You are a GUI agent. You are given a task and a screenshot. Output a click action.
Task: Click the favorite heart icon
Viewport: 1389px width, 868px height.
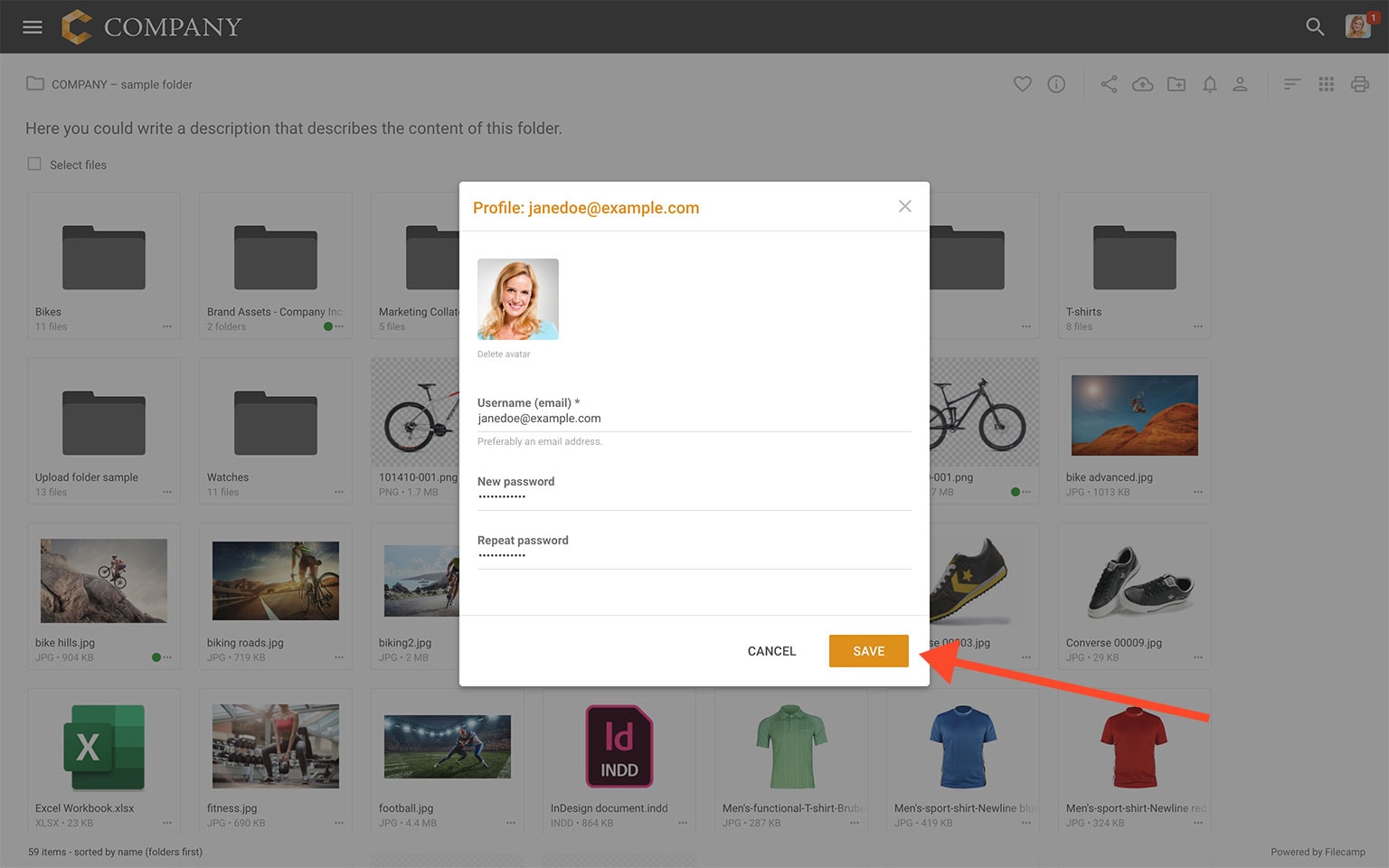[x=1023, y=84]
